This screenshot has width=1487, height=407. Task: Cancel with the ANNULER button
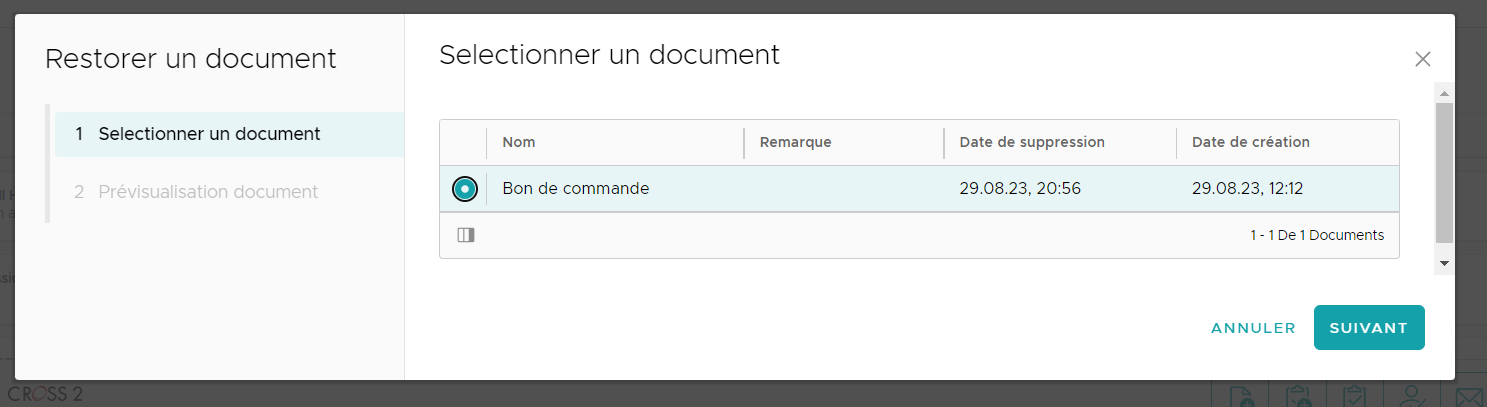click(1253, 328)
